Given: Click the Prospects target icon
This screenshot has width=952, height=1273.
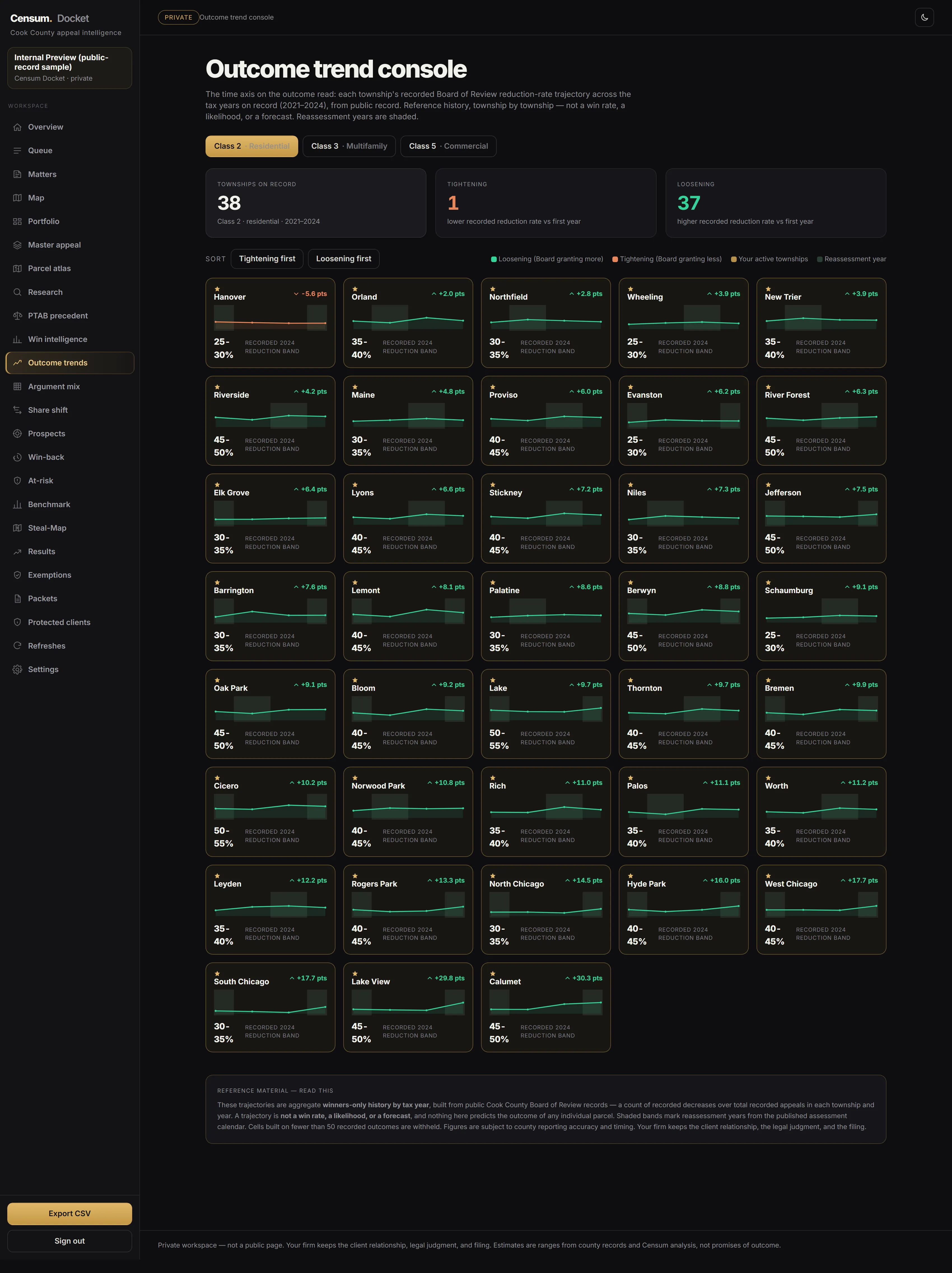Looking at the screenshot, I should 17,434.
